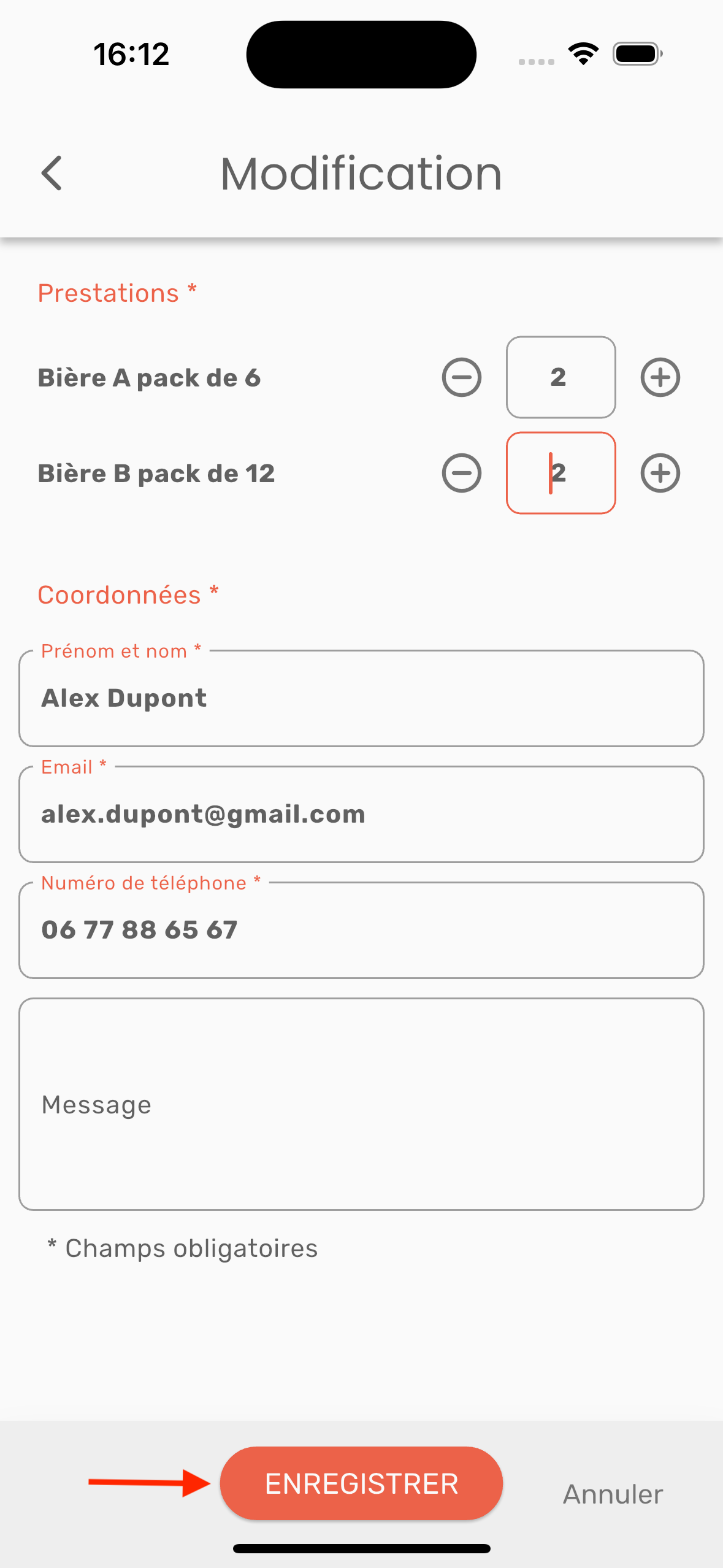Tap the Annuler link
The image size is (723, 1568).
[x=613, y=1494]
